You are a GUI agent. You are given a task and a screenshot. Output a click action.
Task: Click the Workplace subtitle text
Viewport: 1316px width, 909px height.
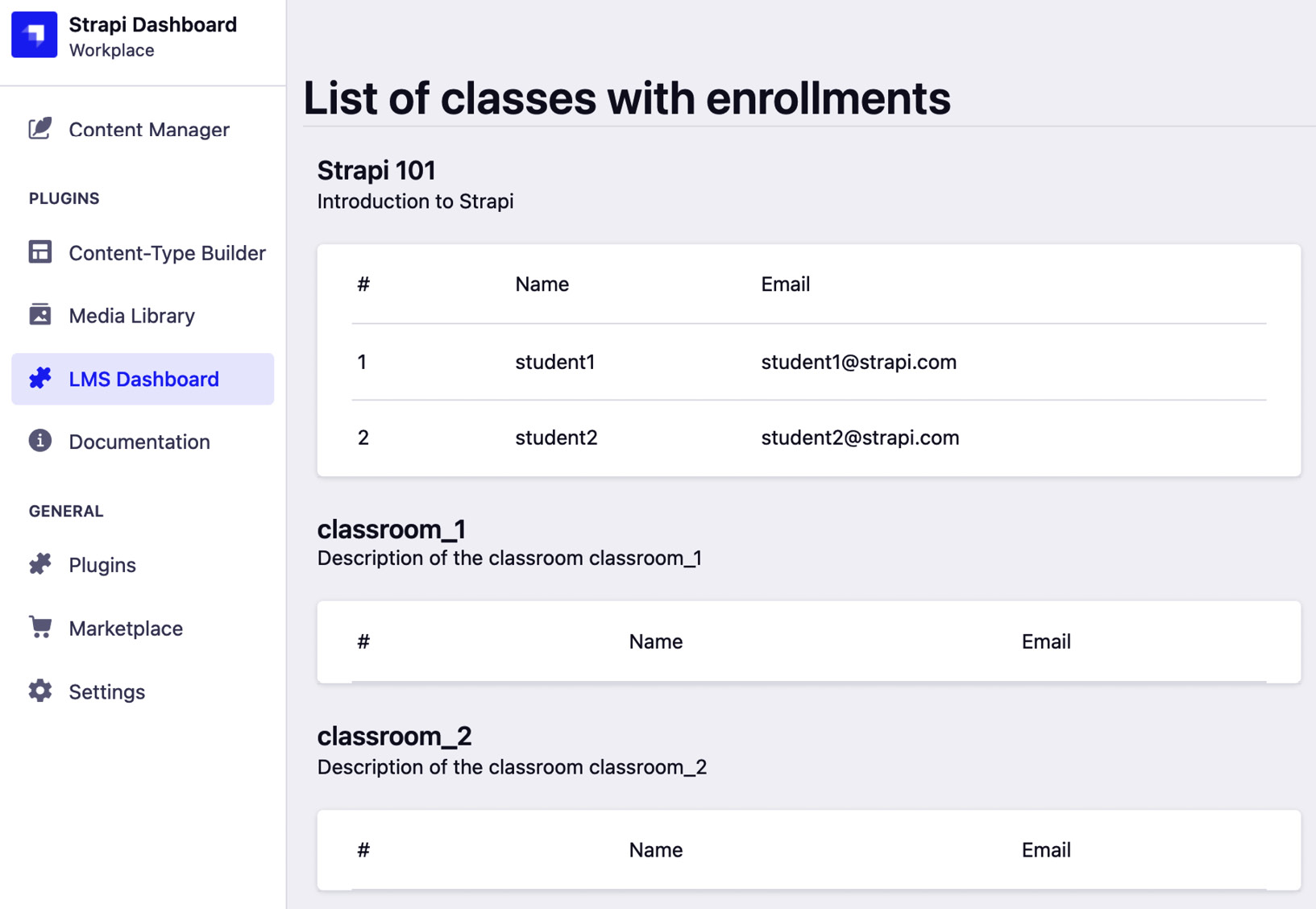[112, 50]
